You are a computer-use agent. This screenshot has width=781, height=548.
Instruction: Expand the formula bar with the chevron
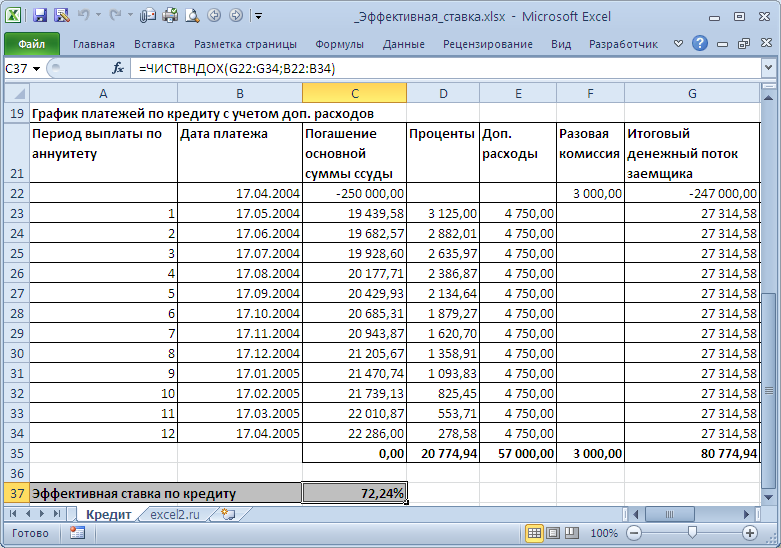click(769, 68)
